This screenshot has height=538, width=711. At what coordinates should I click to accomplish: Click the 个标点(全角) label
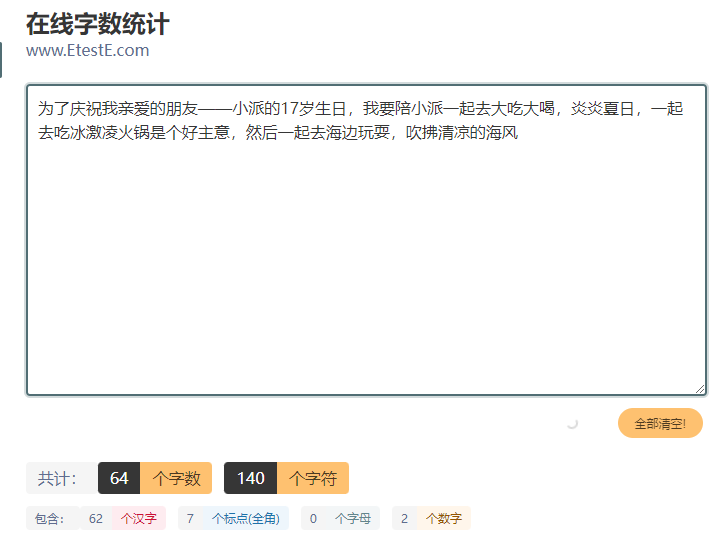[x=246, y=518]
